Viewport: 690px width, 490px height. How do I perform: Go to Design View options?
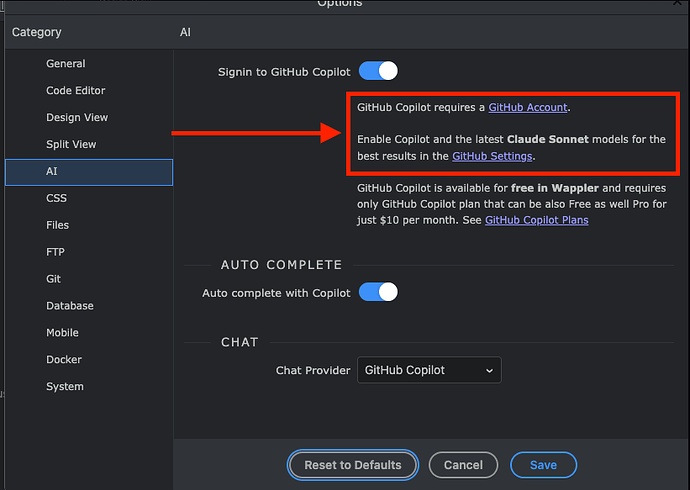[x=77, y=118]
